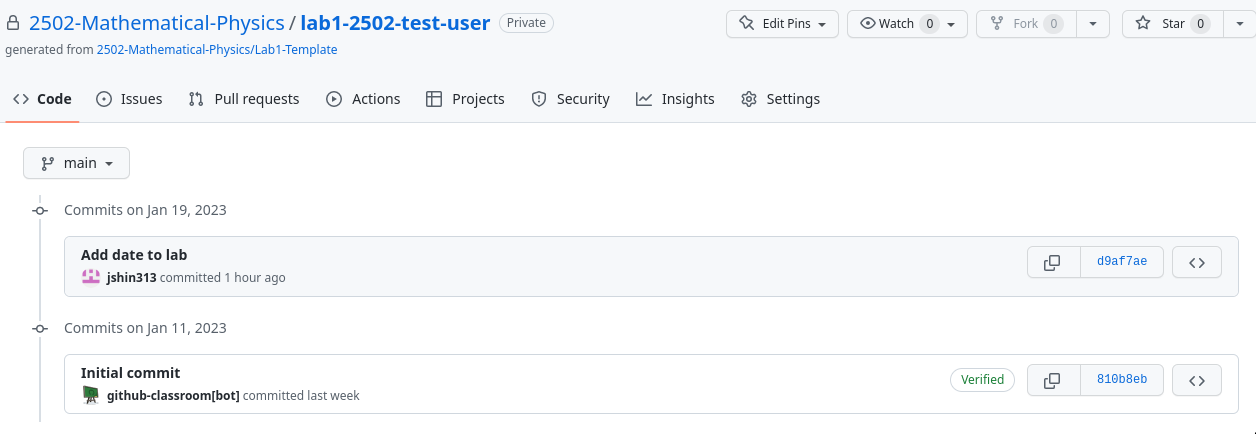Open the Insights tab
1256x434 pixels.
pos(675,99)
